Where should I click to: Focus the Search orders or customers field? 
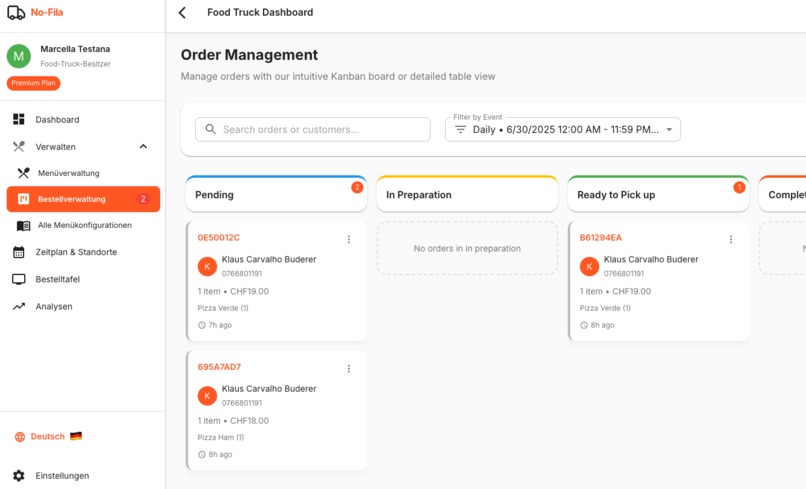313,129
